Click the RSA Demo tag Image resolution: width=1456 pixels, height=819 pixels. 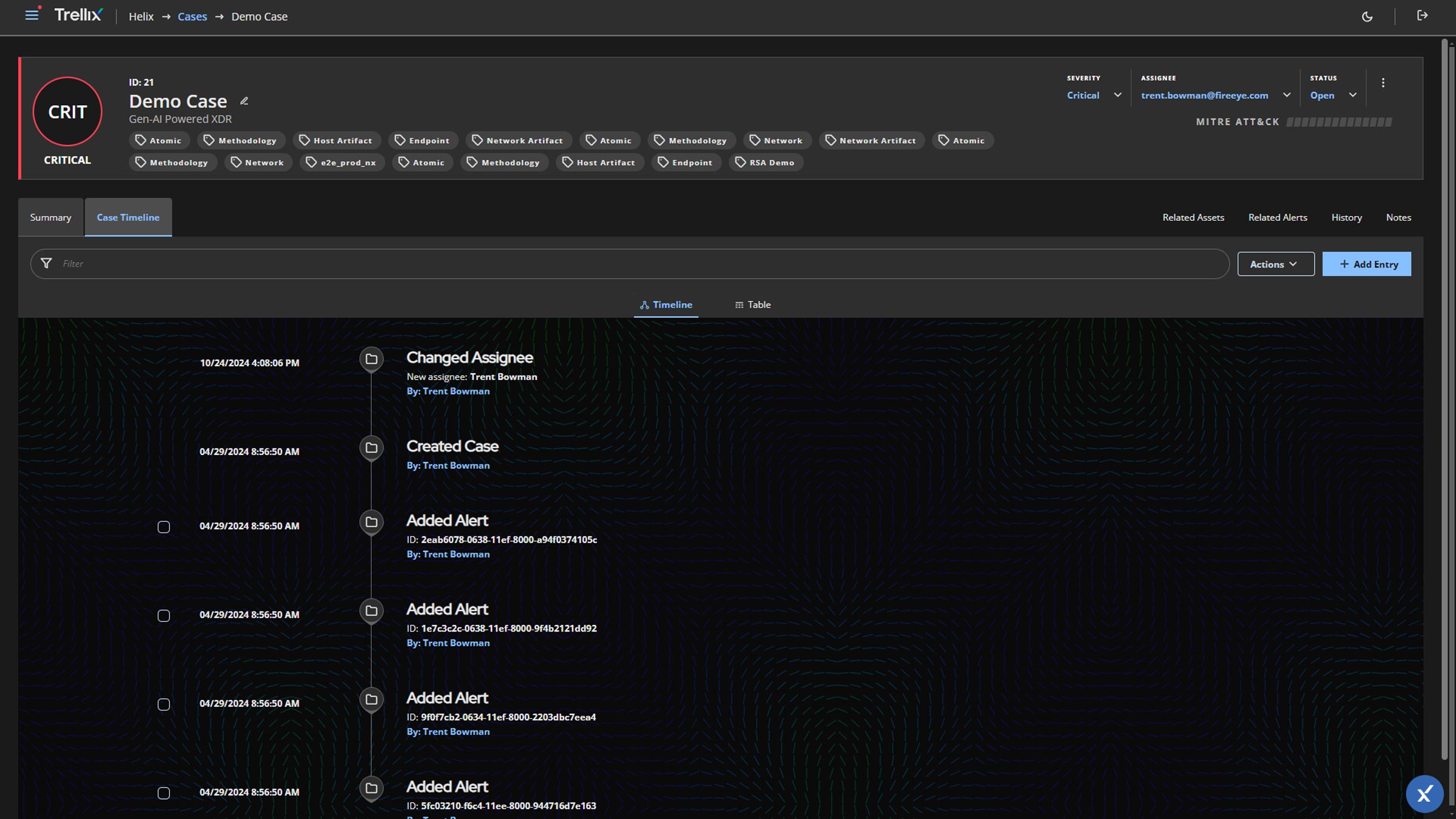tap(765, 163)
